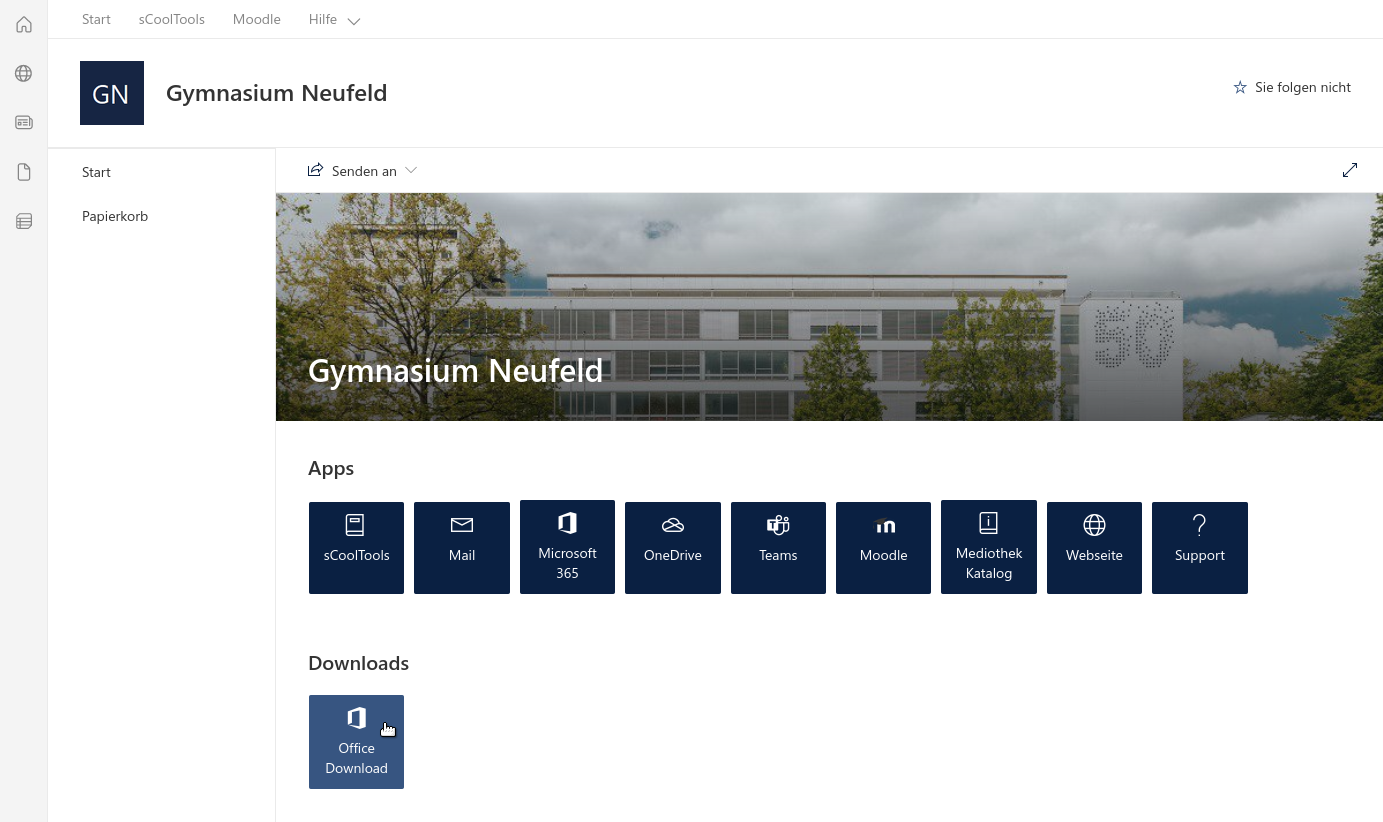
Task: Open the Teams app tile
Action: coord(778,547)
